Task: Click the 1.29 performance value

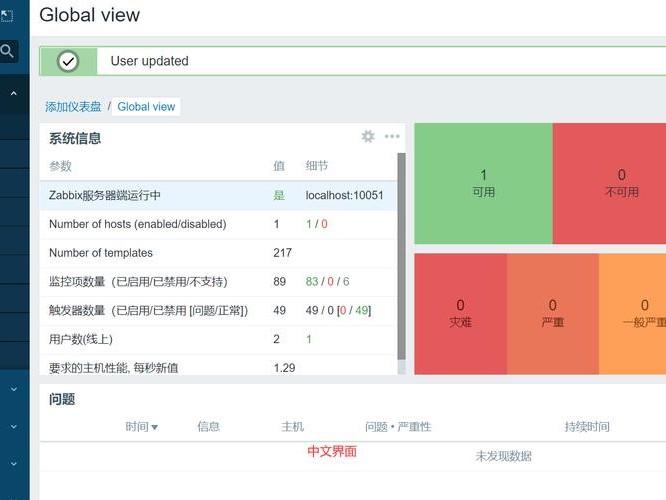Action: 284,368
